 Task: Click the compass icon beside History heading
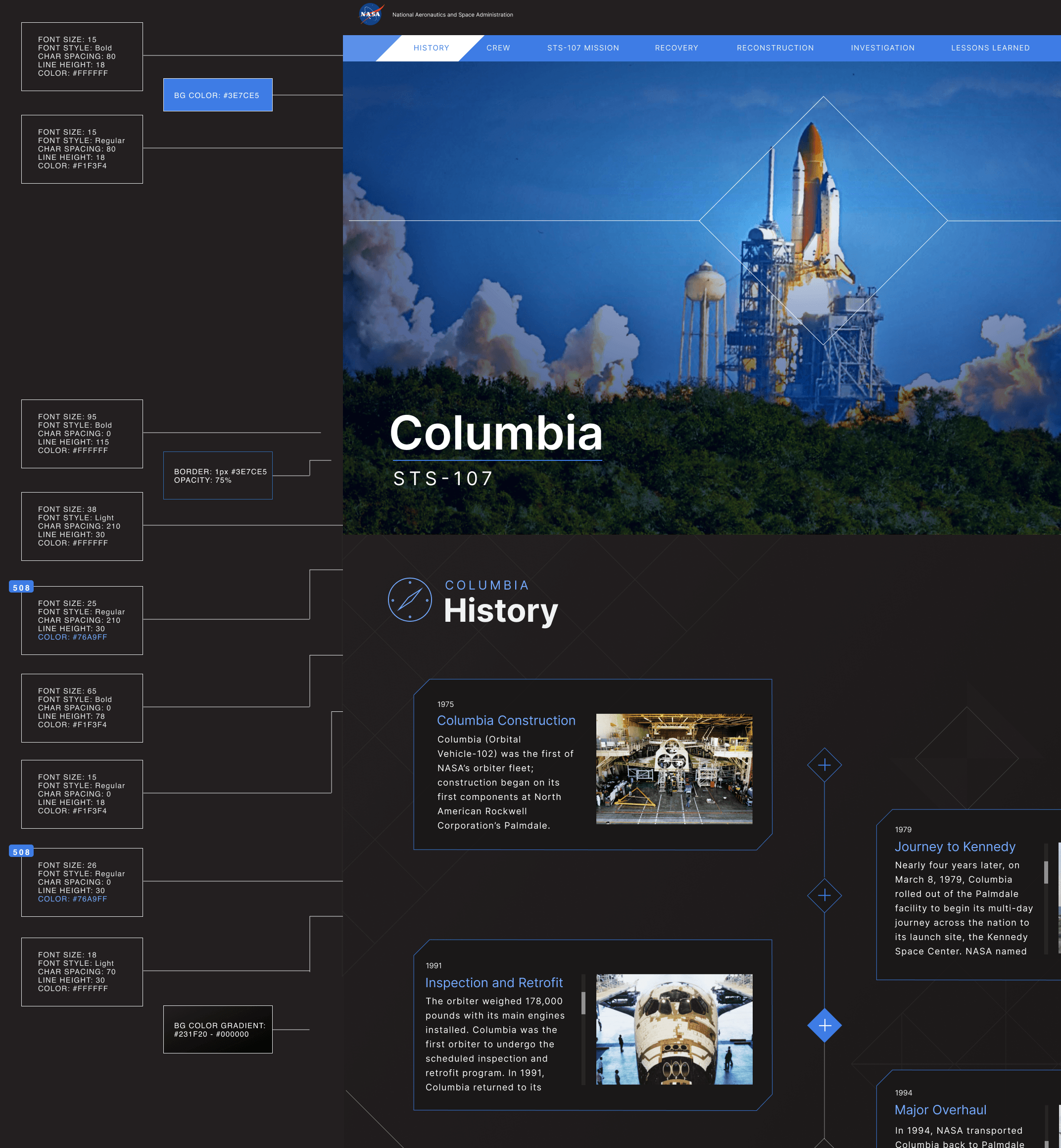pyautogui.click(x=410, y=599)
